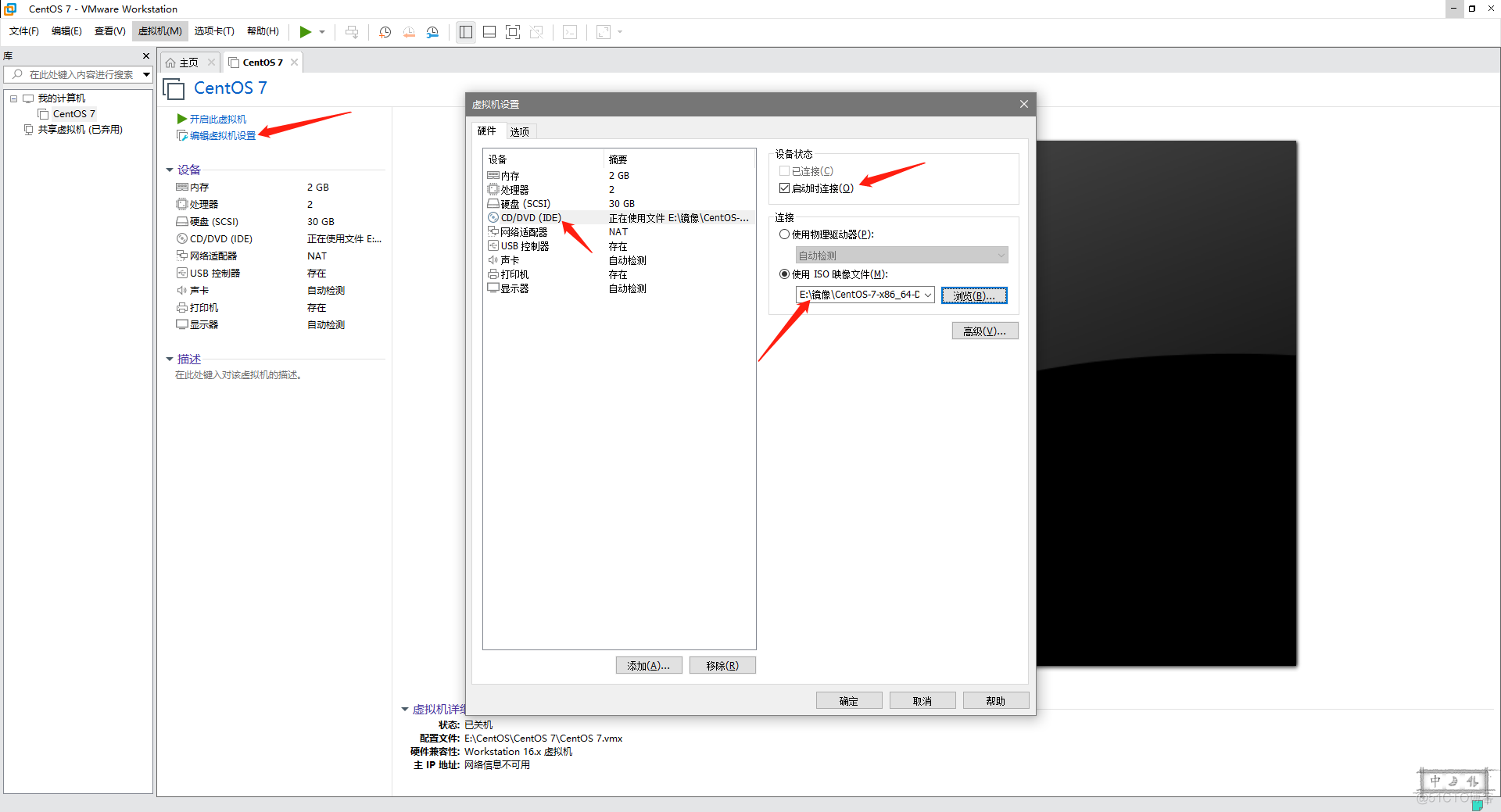Open the 虚拟机(M) menu
The height and width of the screenshot is (812, 1501).
(x=160, y=31)
